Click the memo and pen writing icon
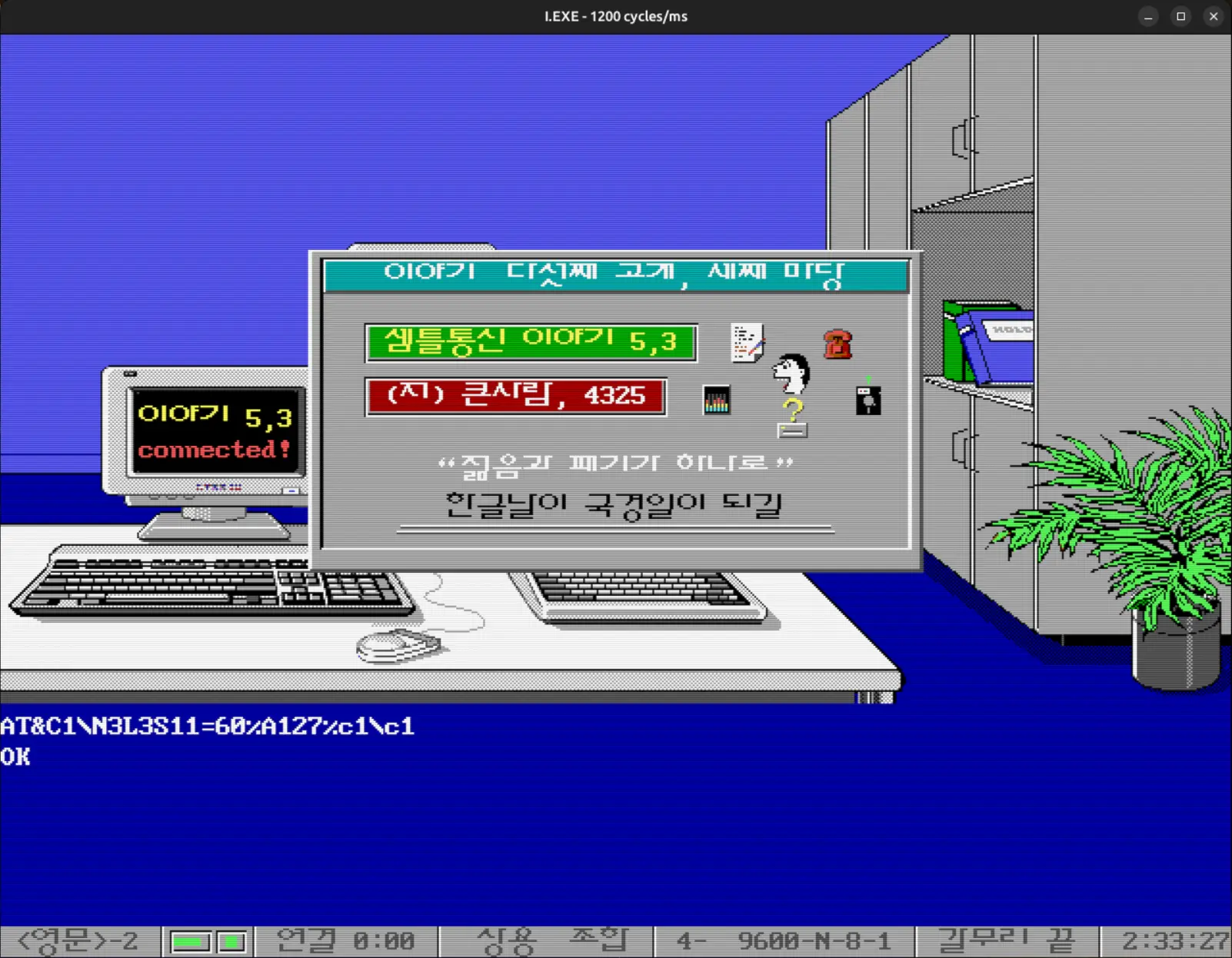 tap(746, 344)
